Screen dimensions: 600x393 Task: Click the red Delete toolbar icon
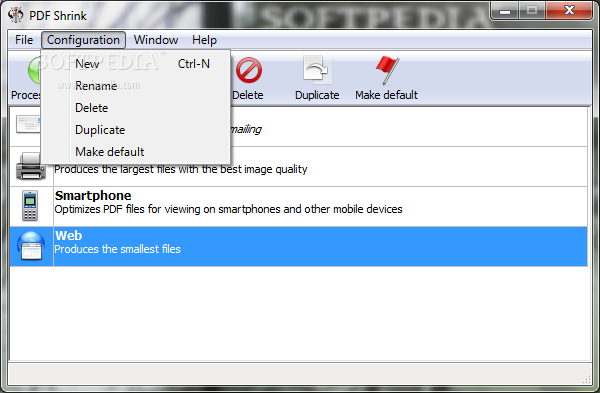click(x=249, y=70)
